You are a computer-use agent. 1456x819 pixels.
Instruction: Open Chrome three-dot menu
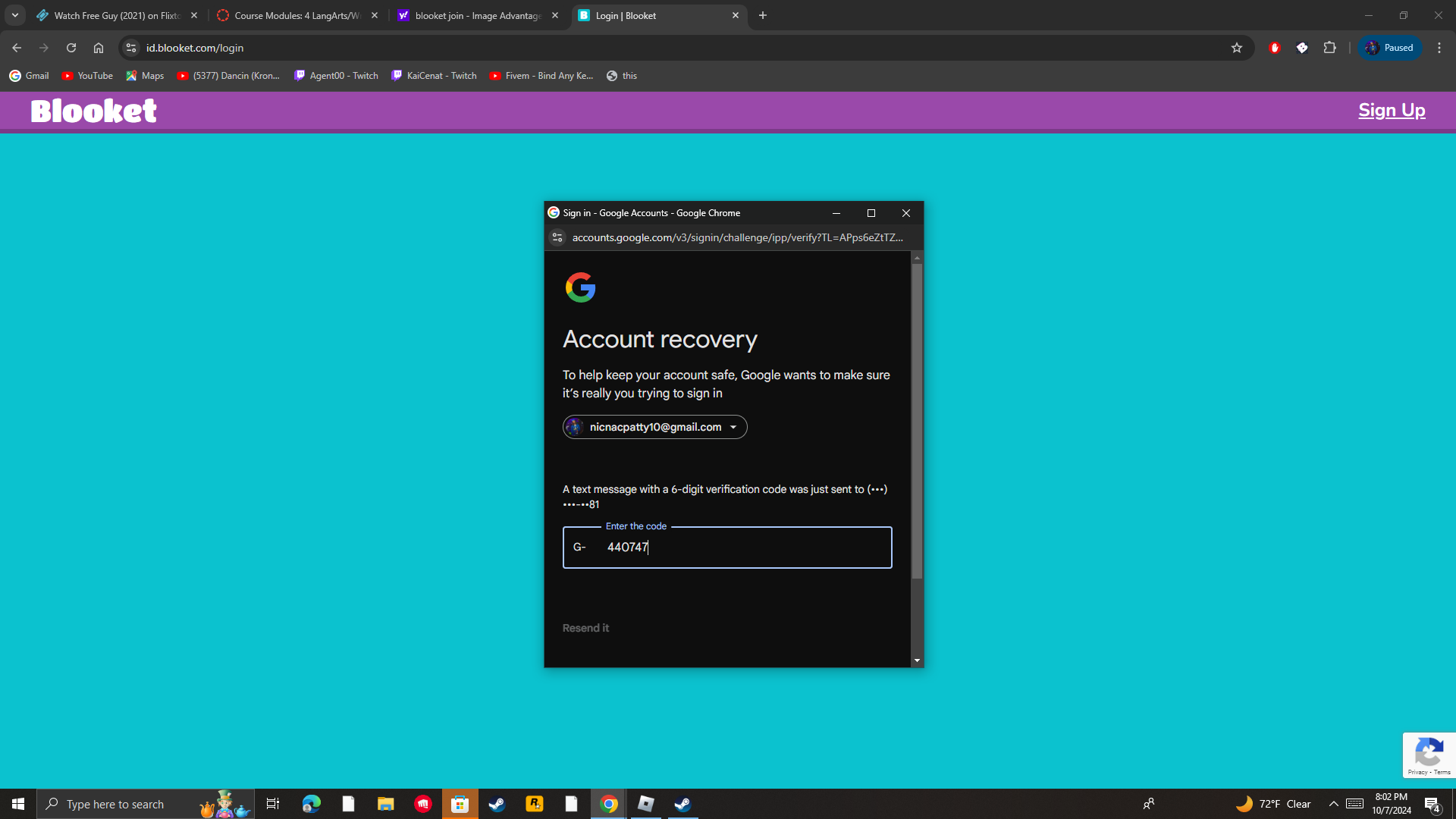(1439, 48)
